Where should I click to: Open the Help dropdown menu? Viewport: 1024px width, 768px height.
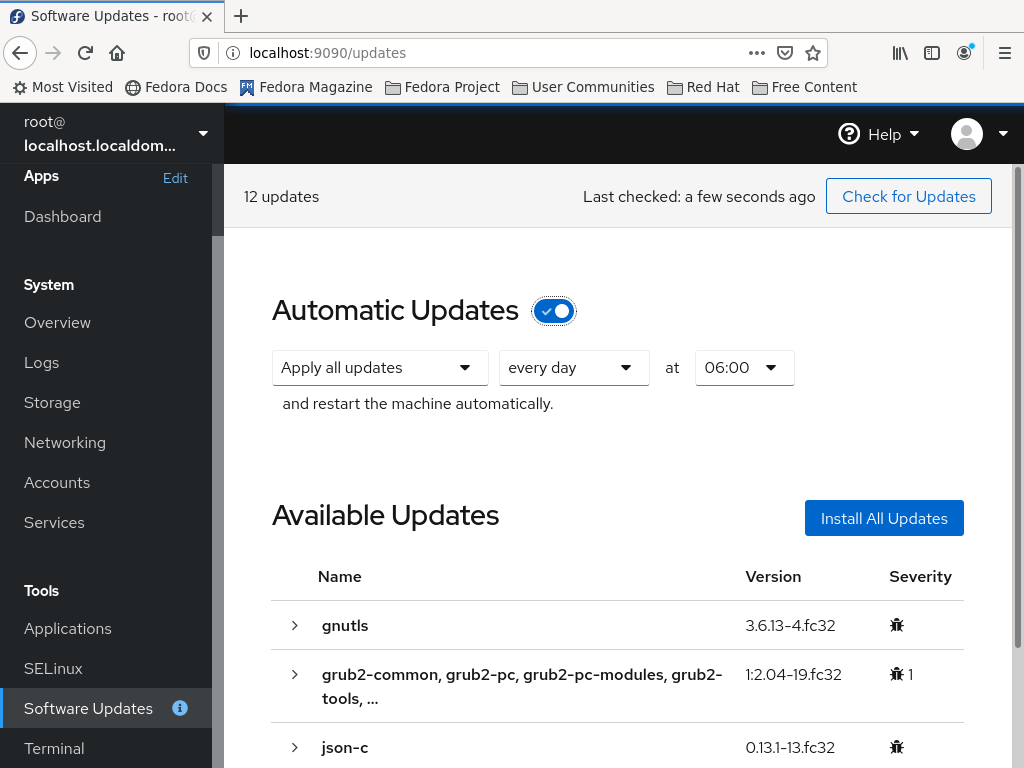click(879, 134)
